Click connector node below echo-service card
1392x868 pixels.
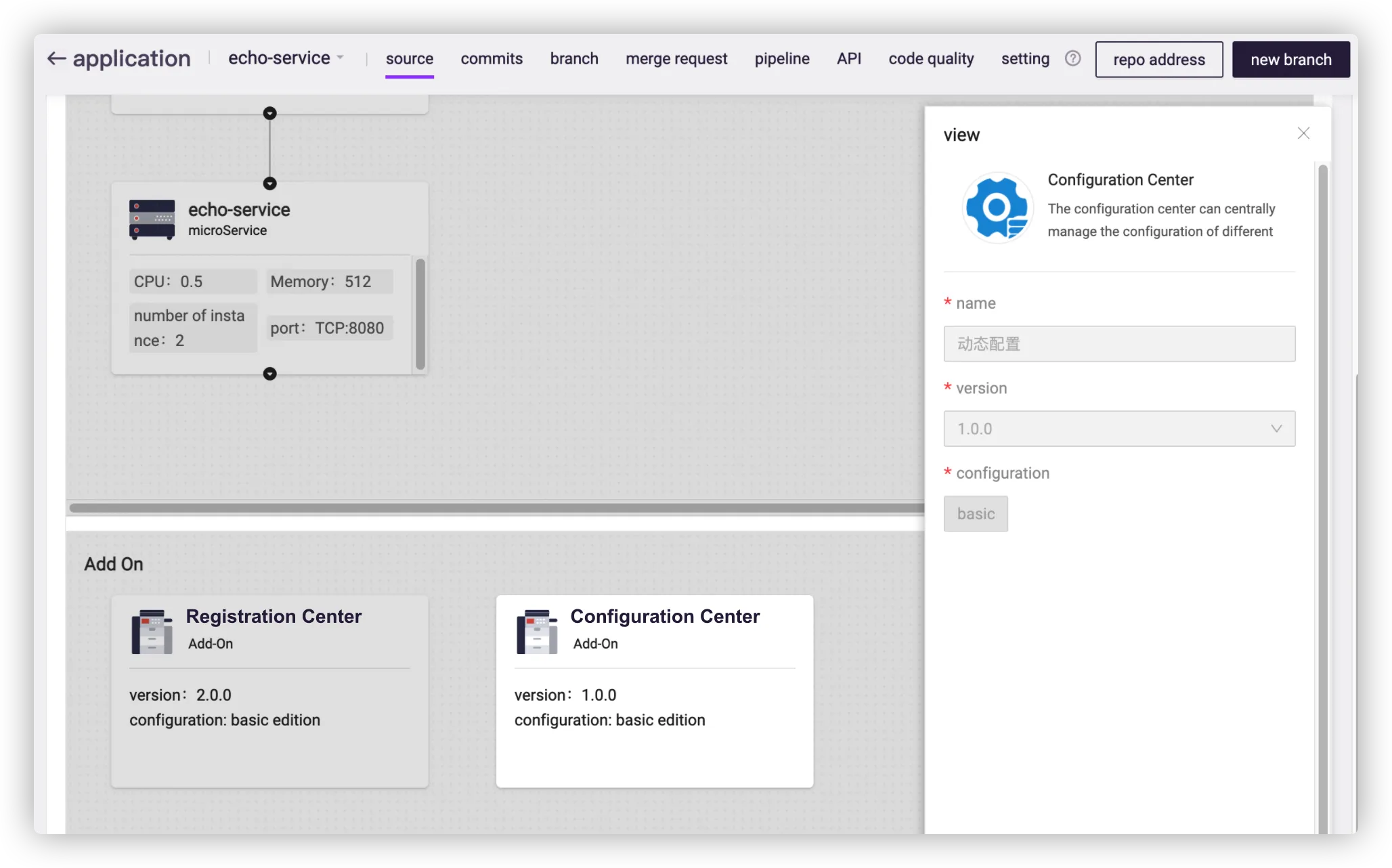269,374
